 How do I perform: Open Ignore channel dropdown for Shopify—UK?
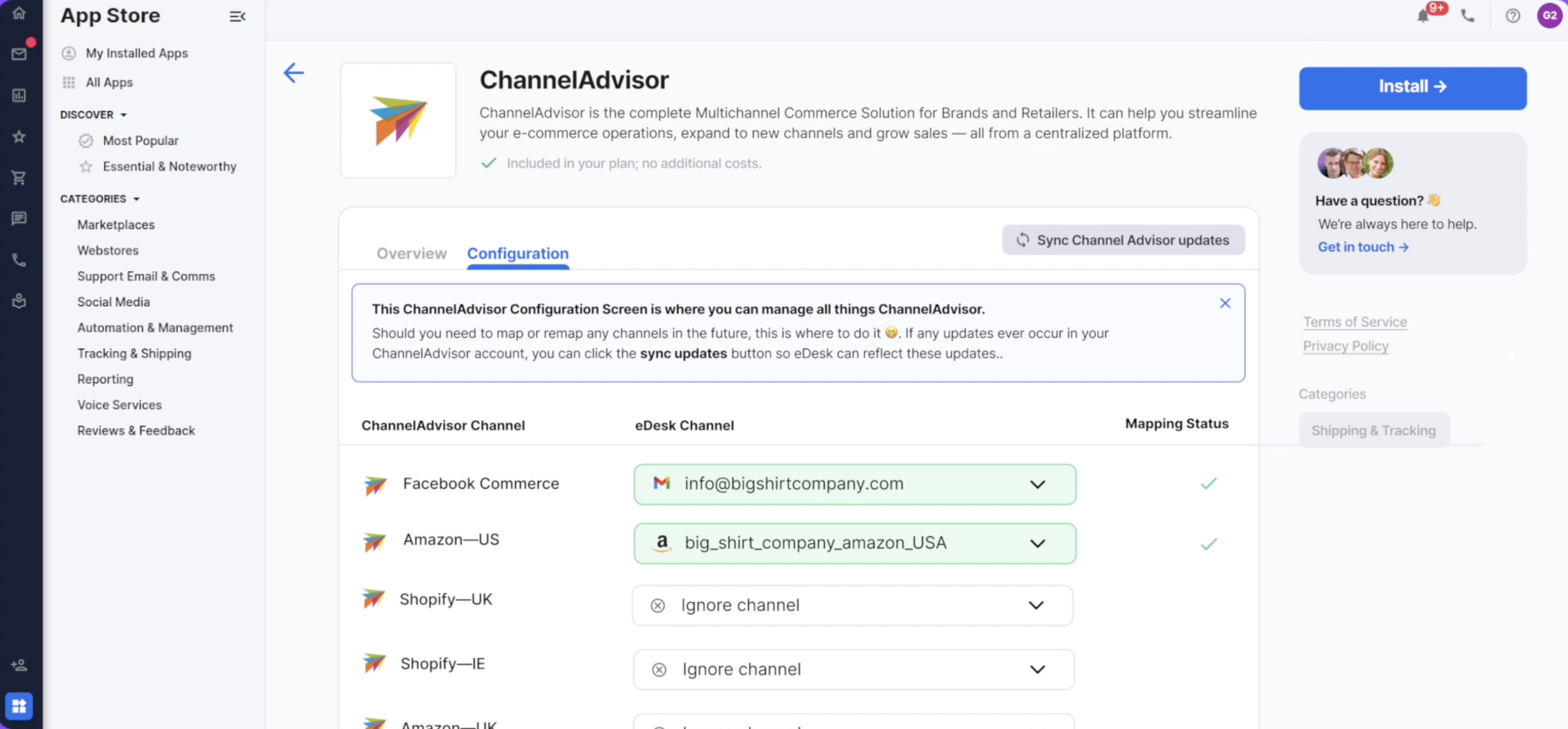click(852, 605)
